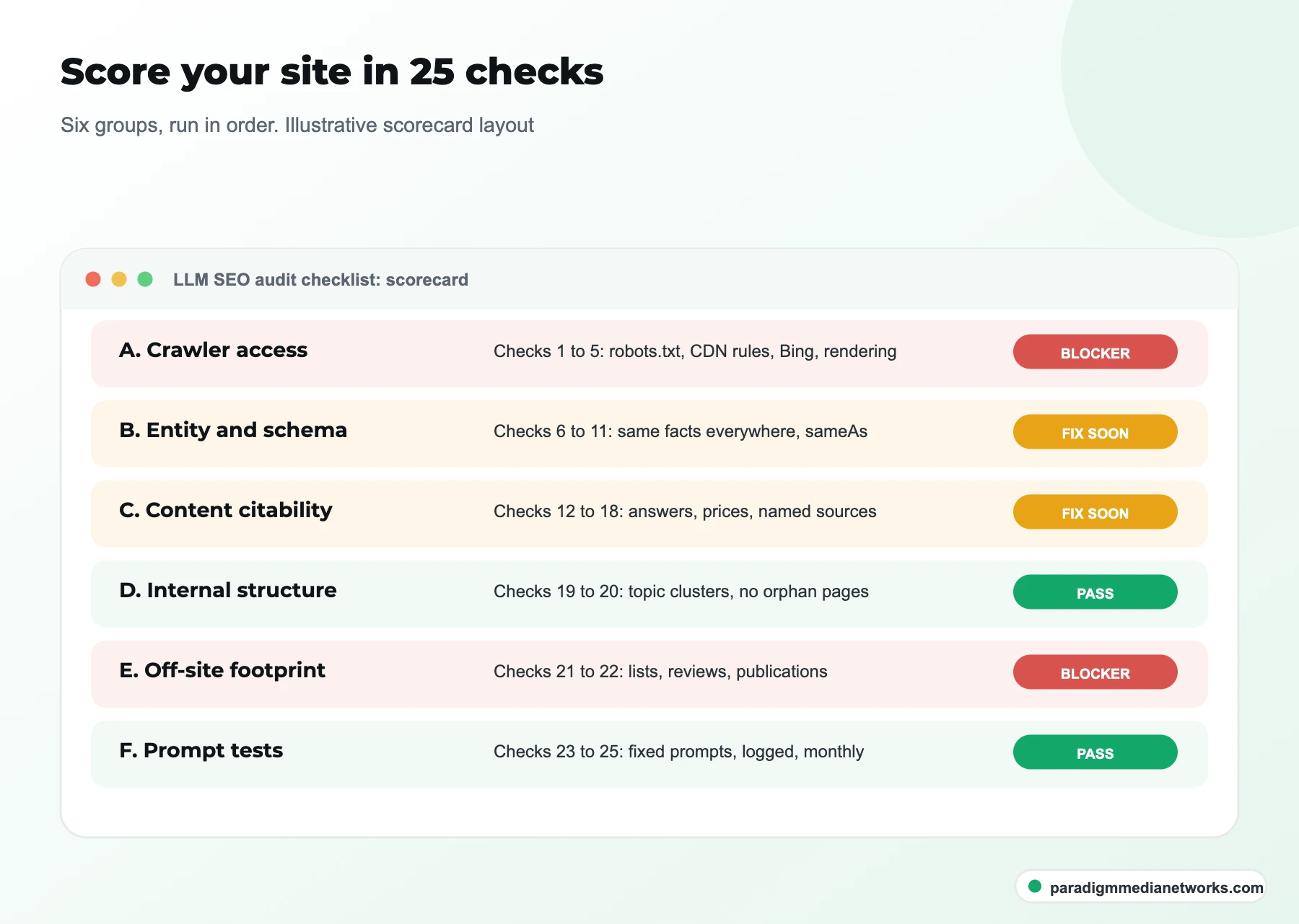The height and width of the screenshot is (924, 1299).
Task: Click the PASS badge for Prompt tests
Action: pyautogui.click(x=1095, y=752)
